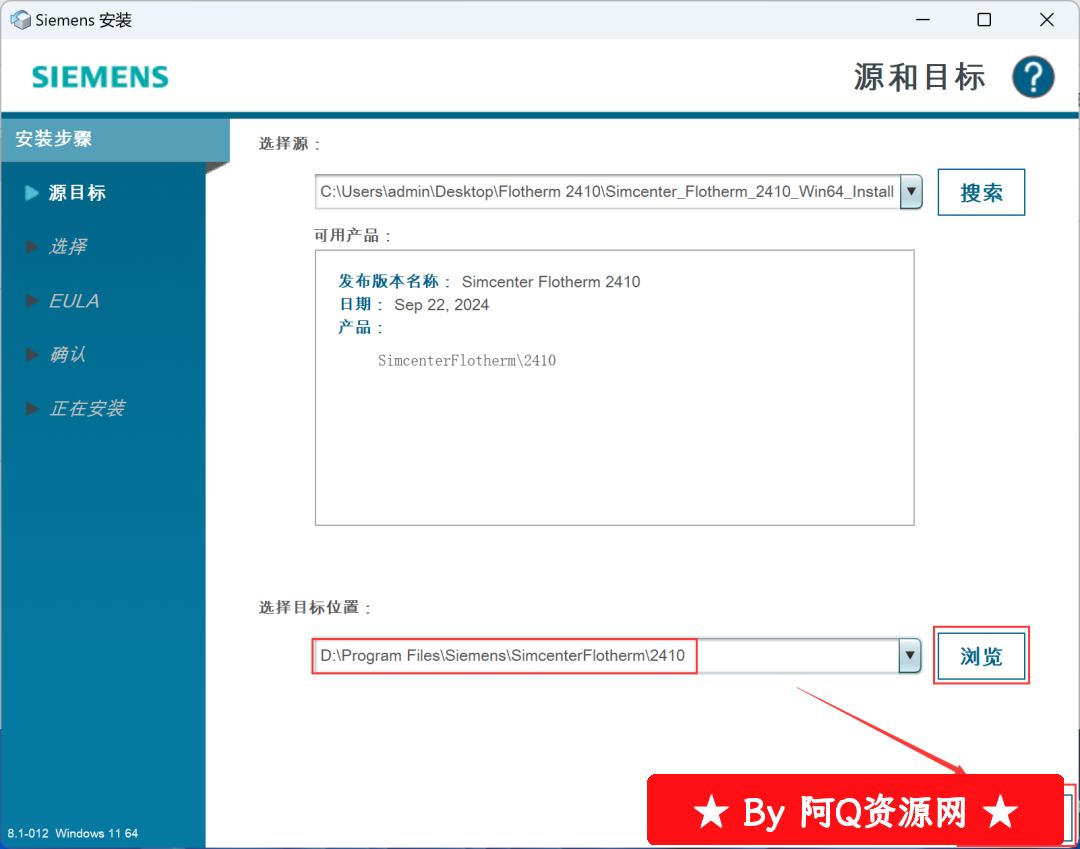Click the target location path field

tap(606, 656)
